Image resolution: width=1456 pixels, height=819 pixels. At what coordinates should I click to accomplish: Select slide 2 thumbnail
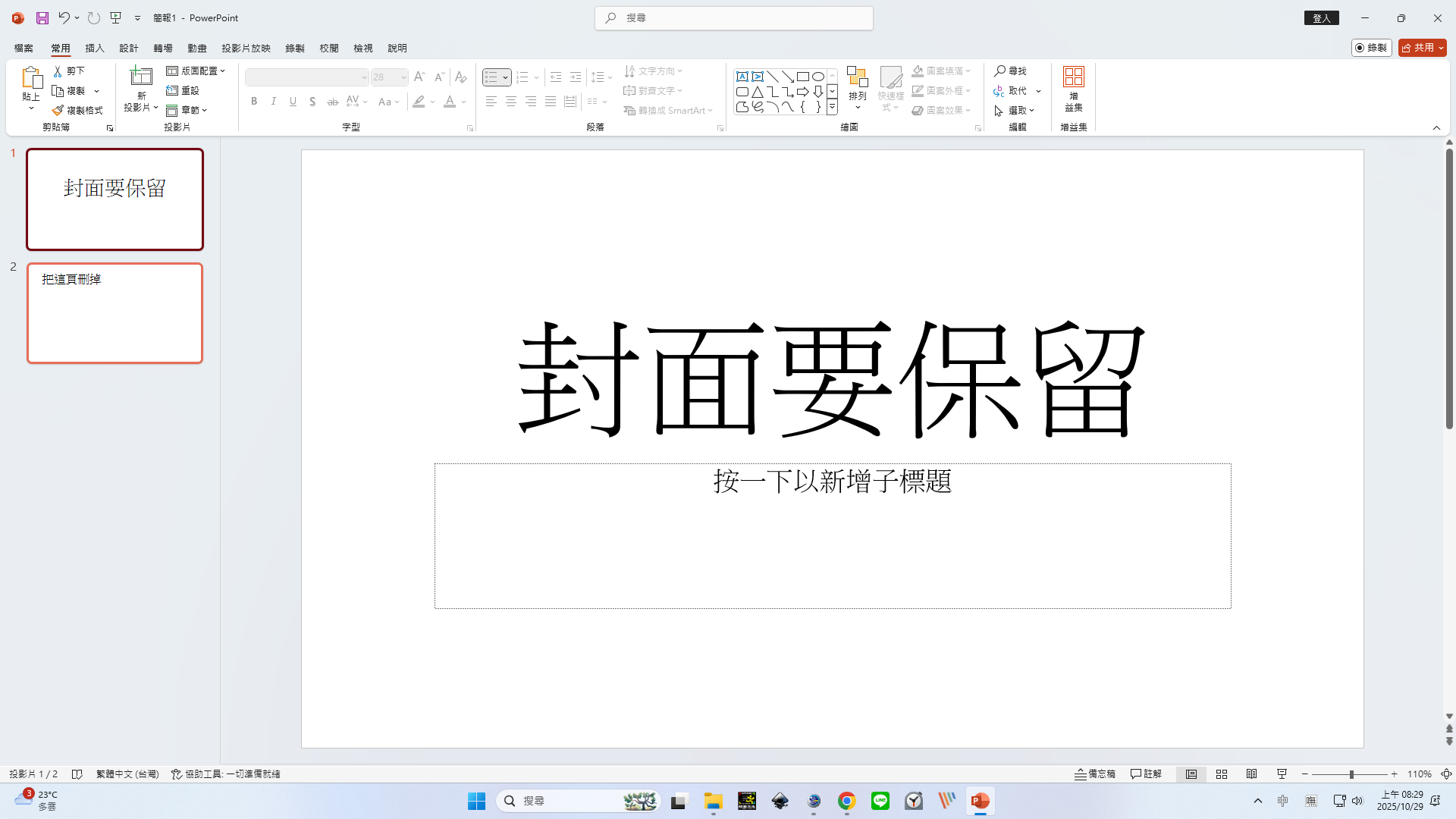point(115,313)
